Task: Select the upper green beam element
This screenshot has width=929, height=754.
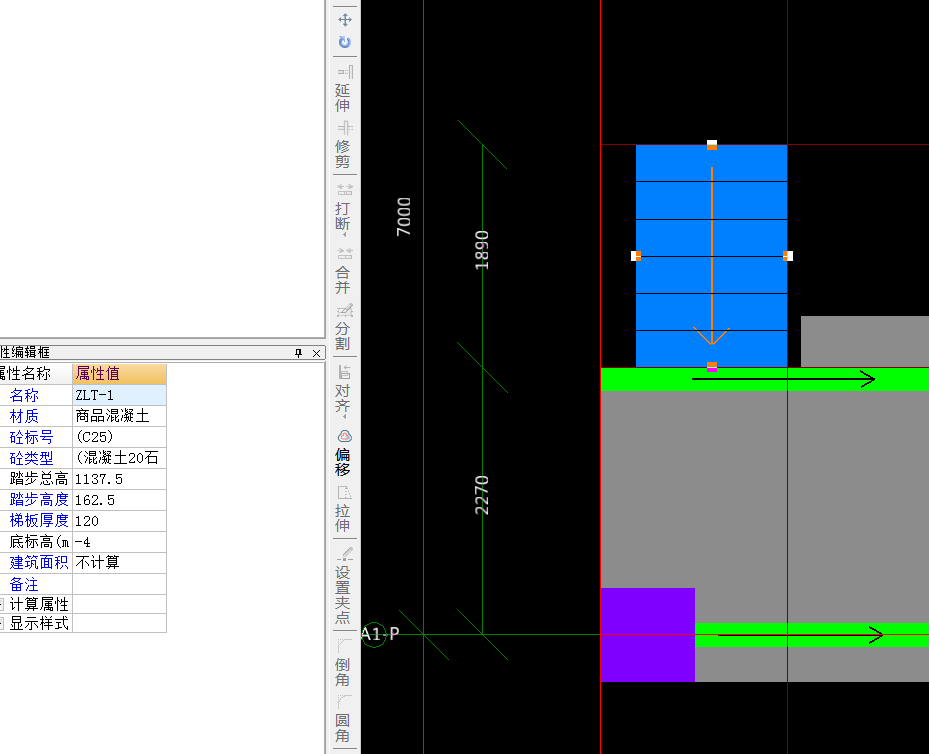Action: coord(765,379)
